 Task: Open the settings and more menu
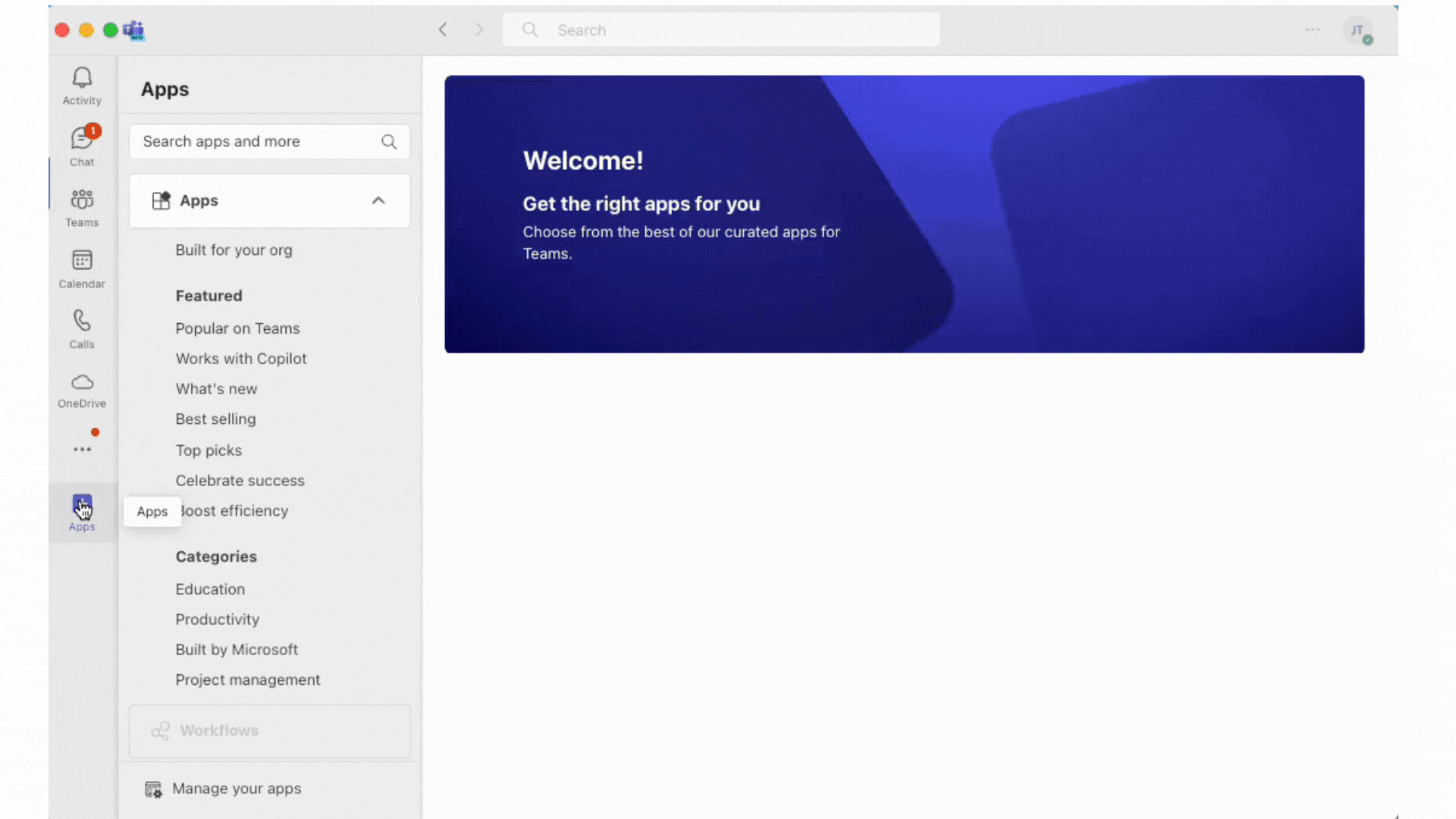click(1313, 30)
